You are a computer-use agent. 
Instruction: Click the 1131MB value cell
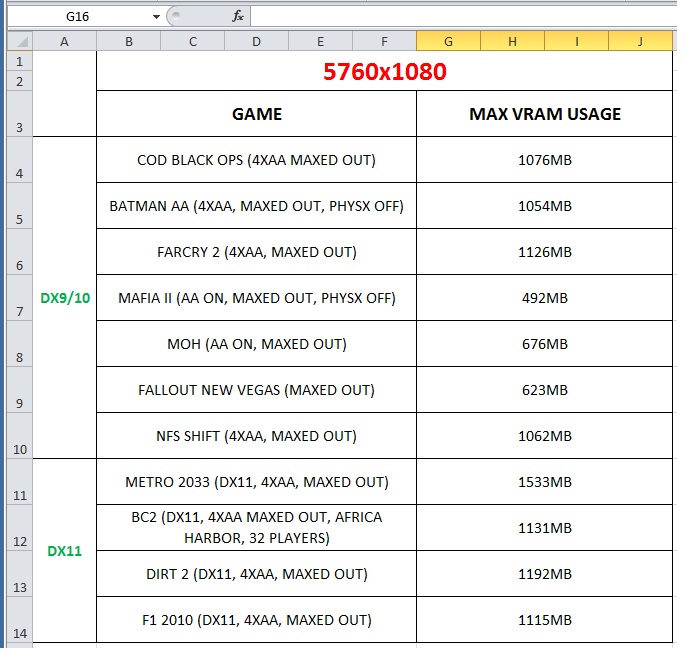pyautogui.click(x=544, y=528)
